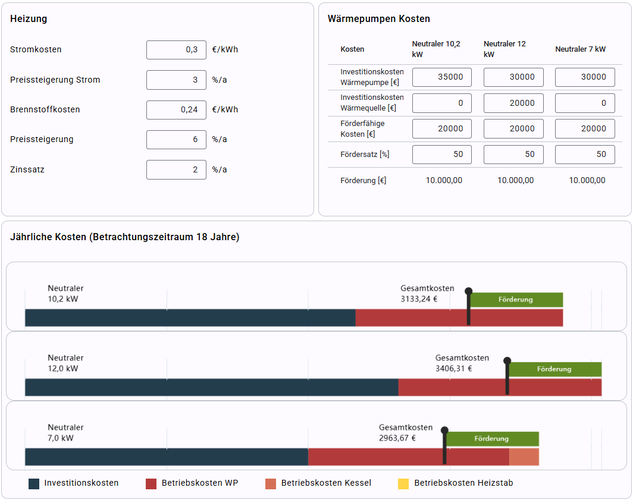
Task: Click the dark blue Investitionskosten legend swatch
Action: coord(34,483)
